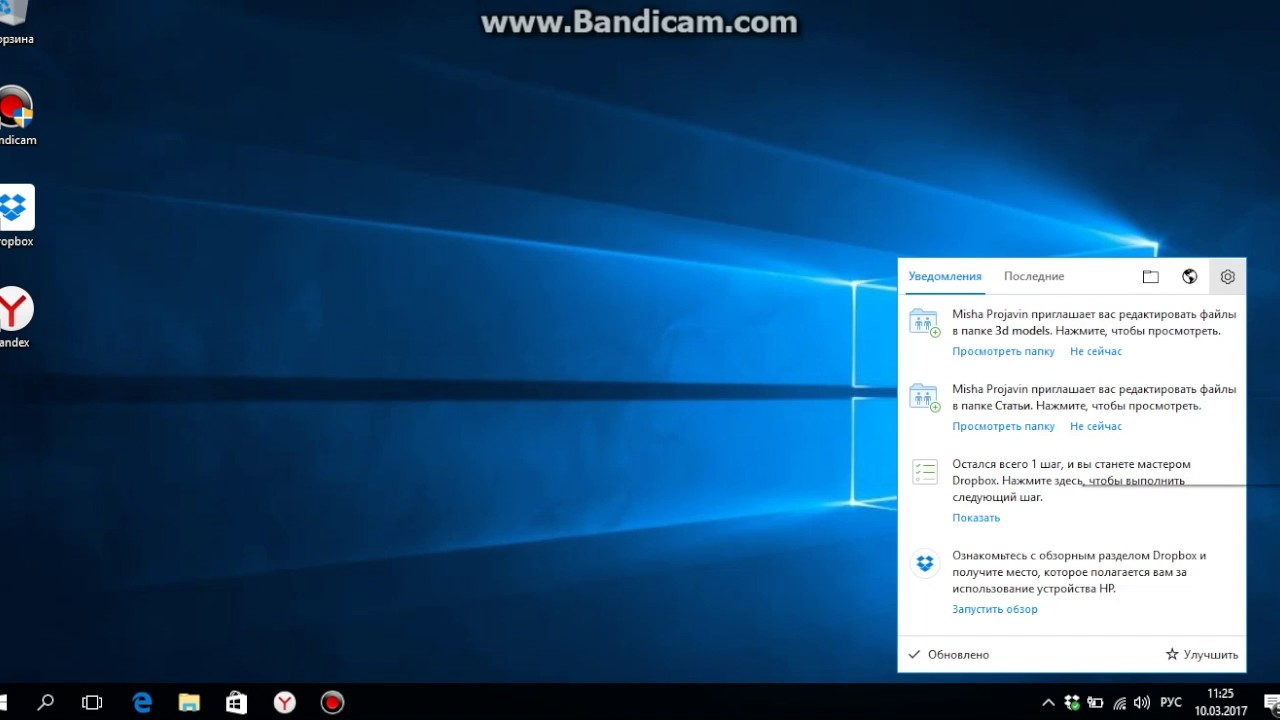Expand hidden system tray icons arrow
Image resolution: width=1280 pixels, height=720 pixels.
(x=1048, y=703)
